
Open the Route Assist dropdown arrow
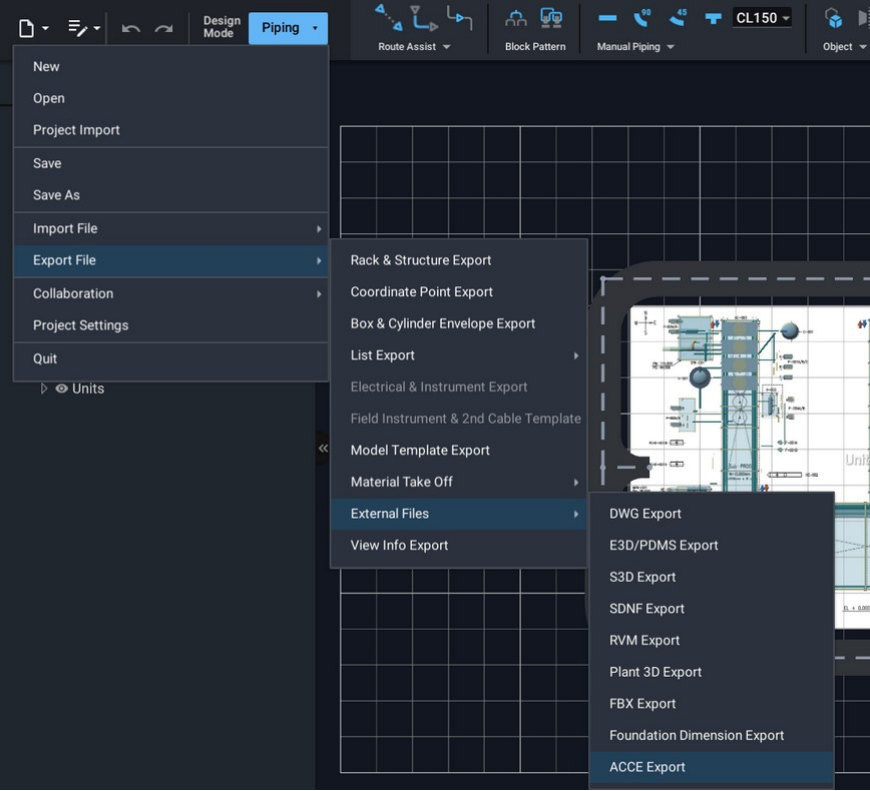tap(447, 47)
